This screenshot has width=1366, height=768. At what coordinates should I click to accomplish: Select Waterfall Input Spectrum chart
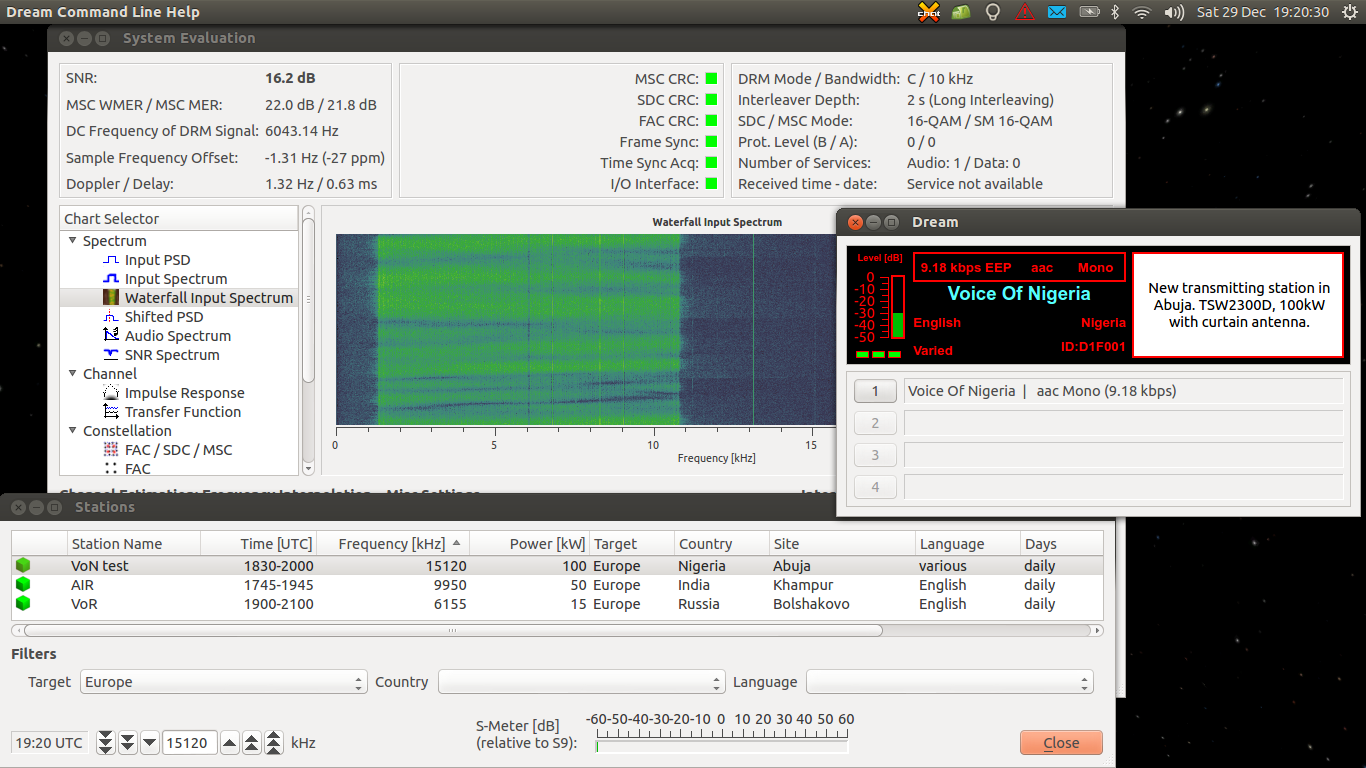[208, 298]
